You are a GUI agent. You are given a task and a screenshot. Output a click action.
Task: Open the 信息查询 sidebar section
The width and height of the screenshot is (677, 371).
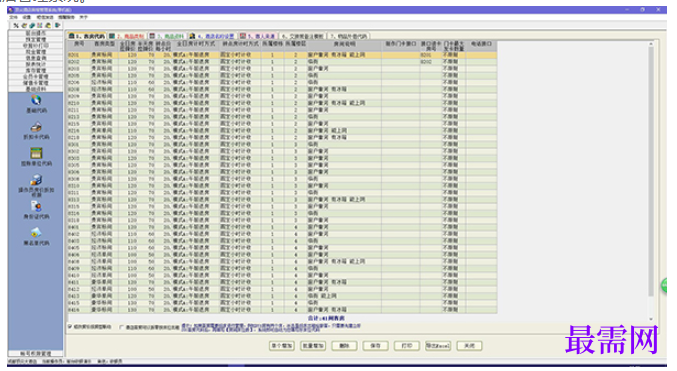click(x=36, y=58)
